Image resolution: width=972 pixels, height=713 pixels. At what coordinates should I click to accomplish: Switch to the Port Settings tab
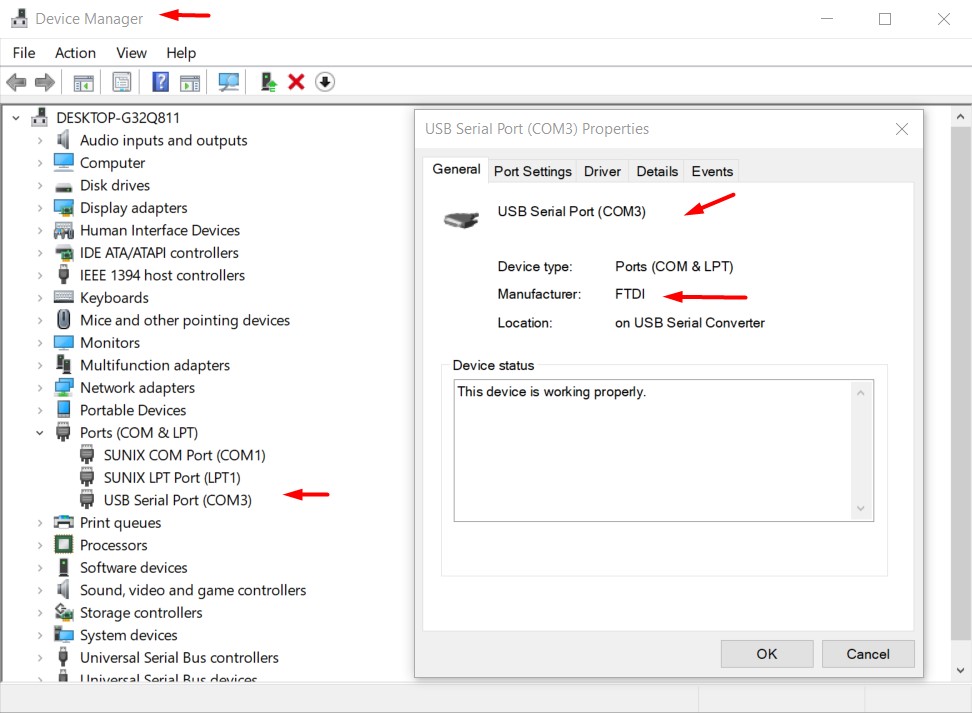[x=532, y=172]
